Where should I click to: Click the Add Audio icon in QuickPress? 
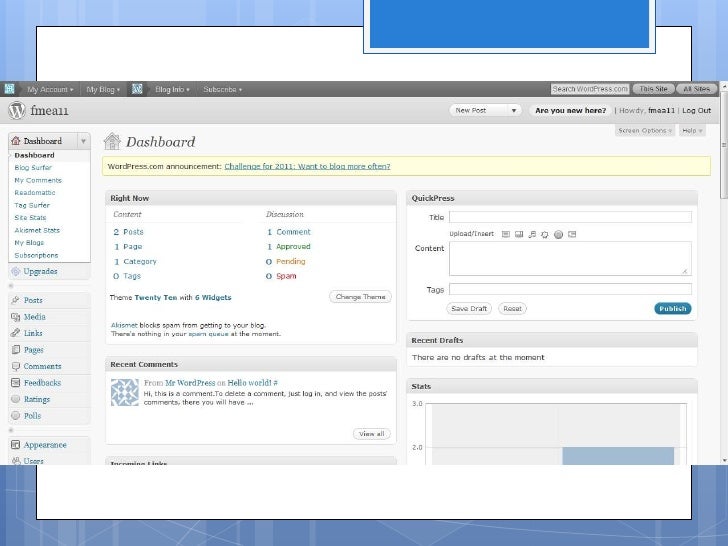(x=532, y=234)
